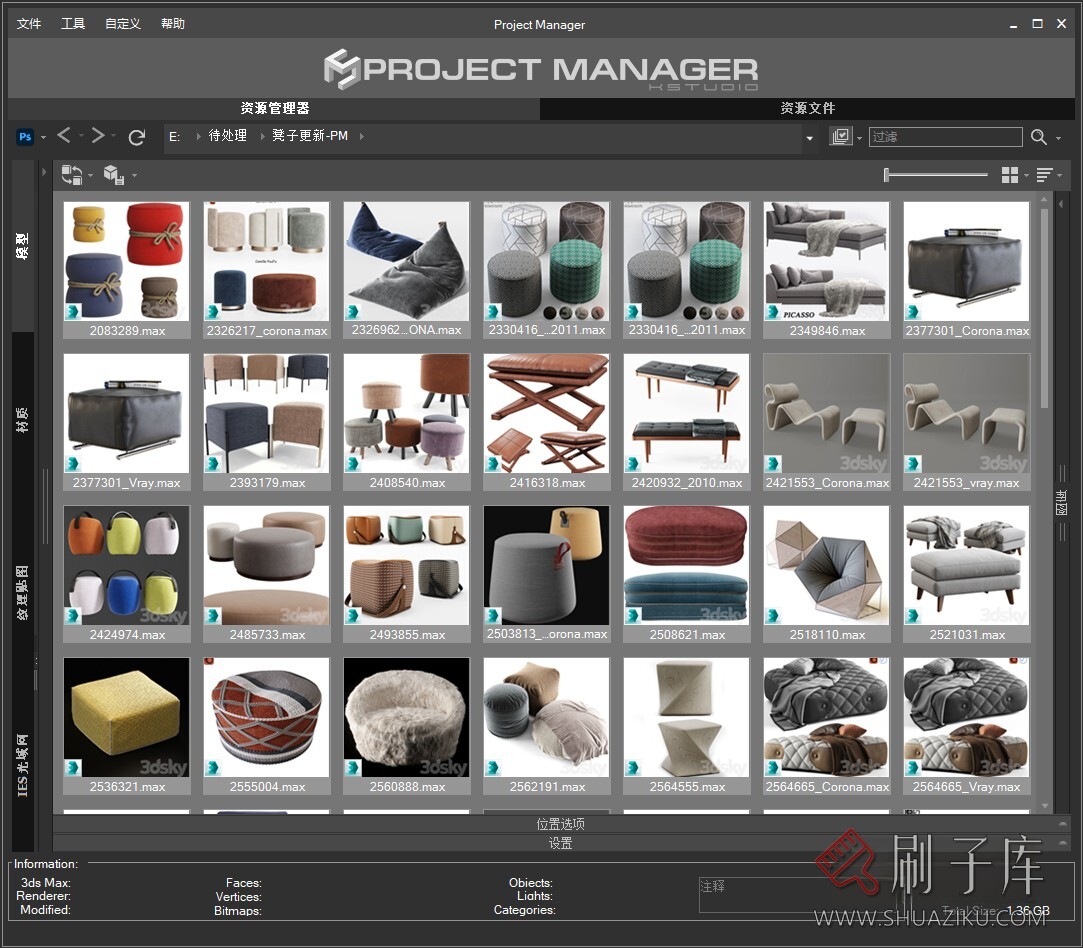1083x948 pixels.
Task: Click the filter checklist icon beside the search box
Action: pos(841,137)
